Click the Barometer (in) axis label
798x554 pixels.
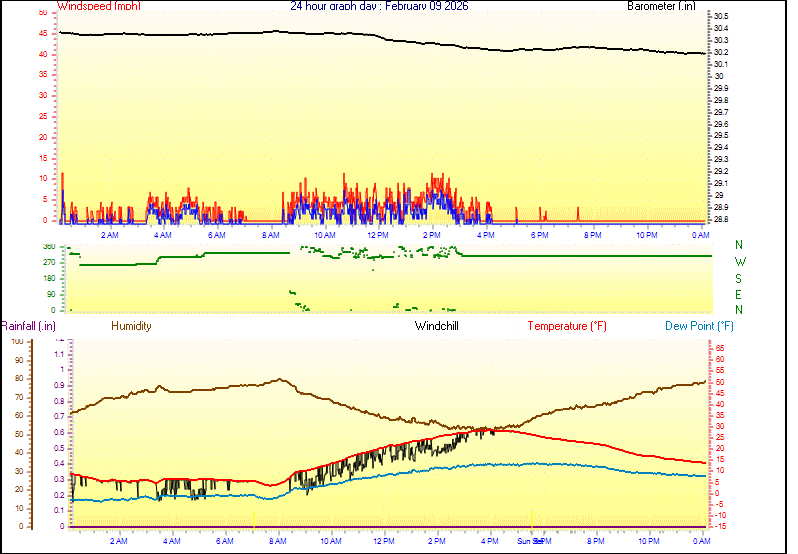click(x=660, y=6)
